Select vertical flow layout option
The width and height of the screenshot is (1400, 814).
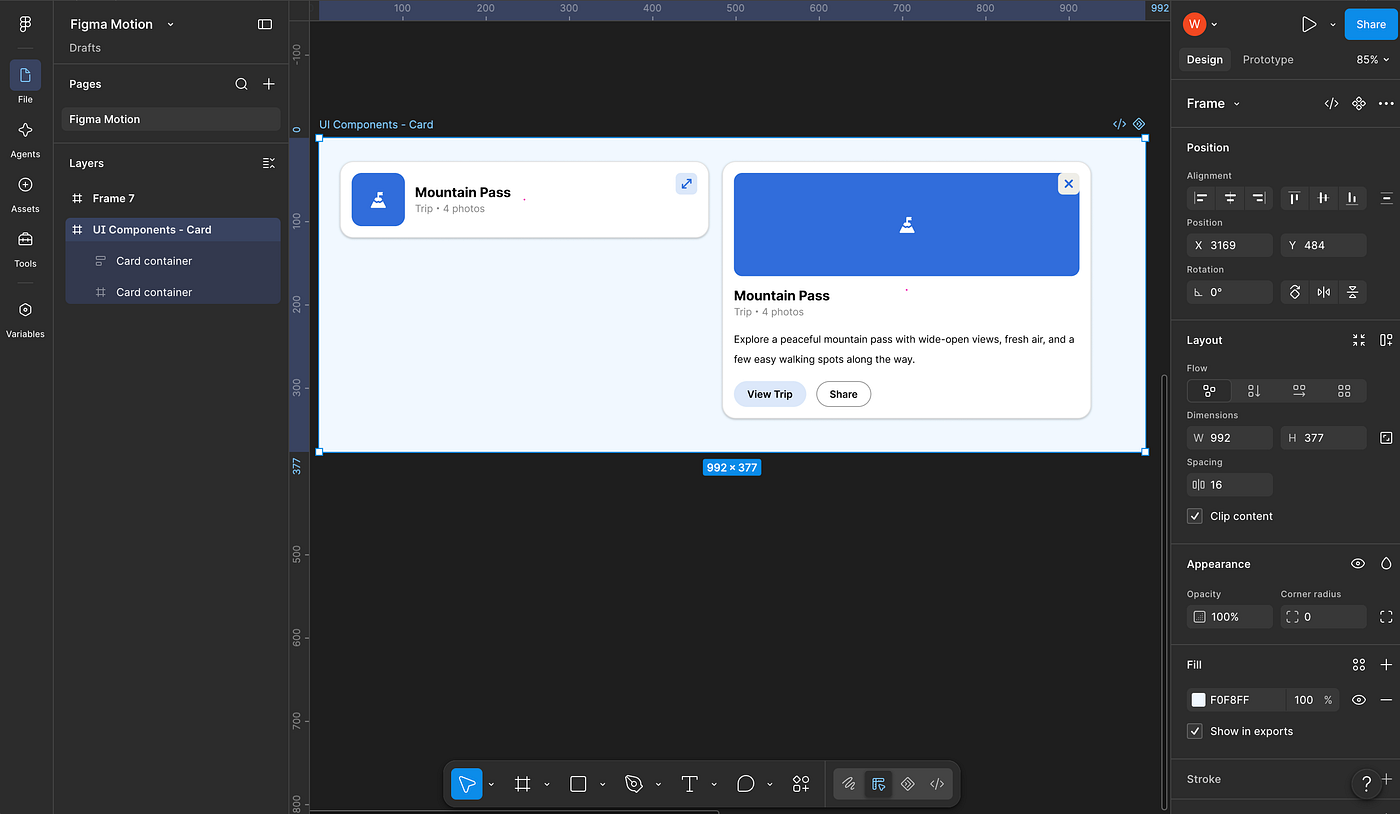[x=1254, y=391]
